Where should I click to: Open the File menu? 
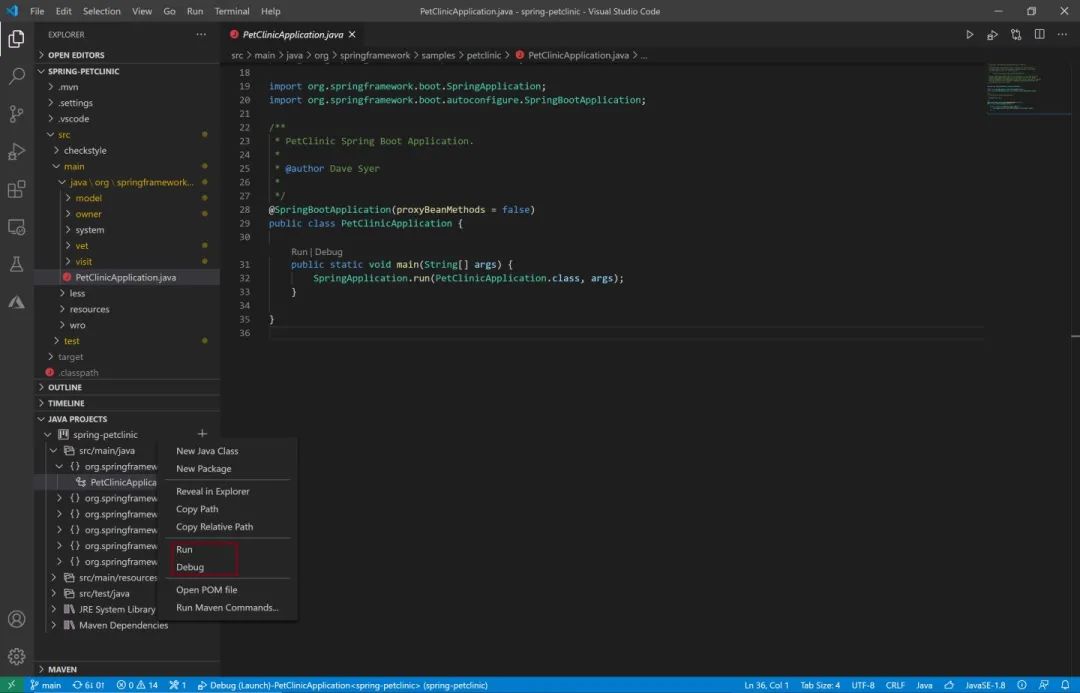pyautogui.click(x=37, y=11)
